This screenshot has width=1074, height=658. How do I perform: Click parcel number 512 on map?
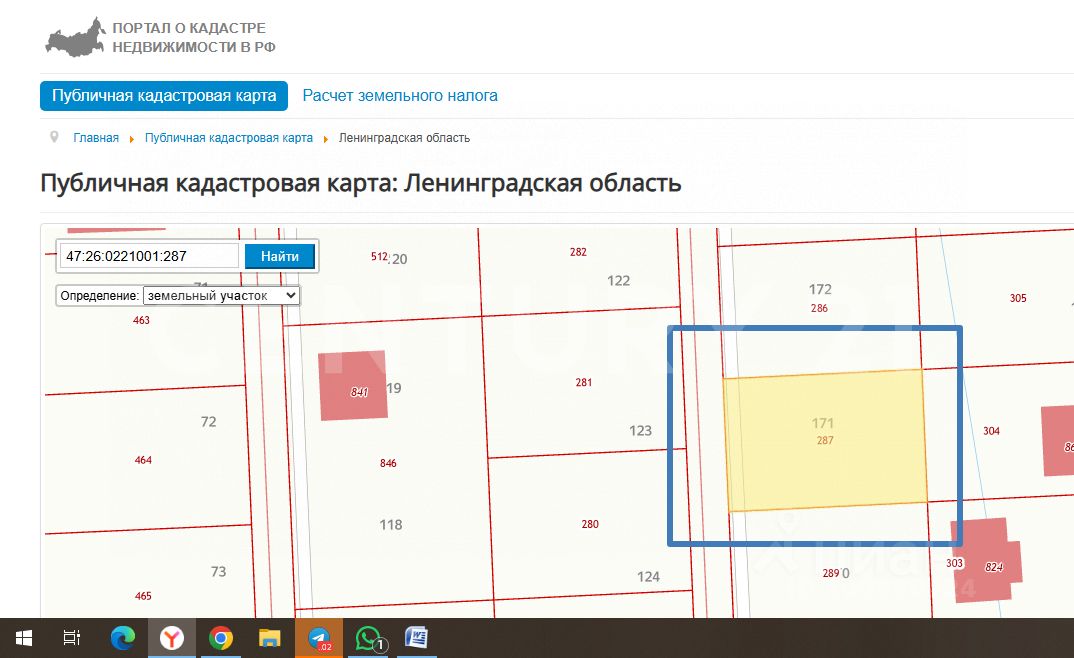[379, 256]
